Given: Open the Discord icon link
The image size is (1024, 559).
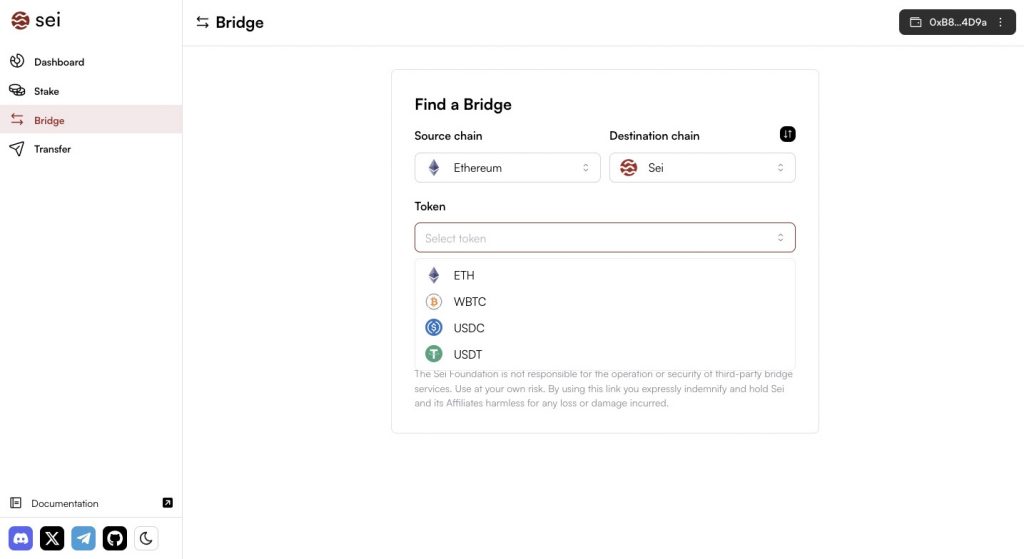Looking at the screenshot, I should (21, 539).
